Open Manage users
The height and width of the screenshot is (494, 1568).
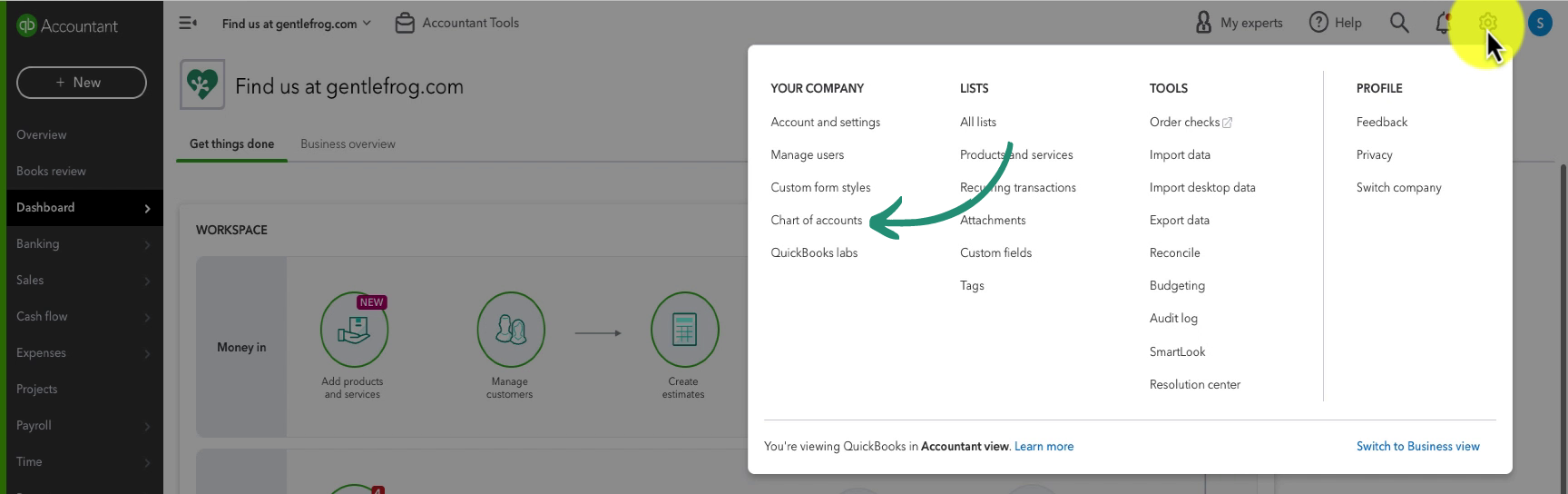[808, 154]
